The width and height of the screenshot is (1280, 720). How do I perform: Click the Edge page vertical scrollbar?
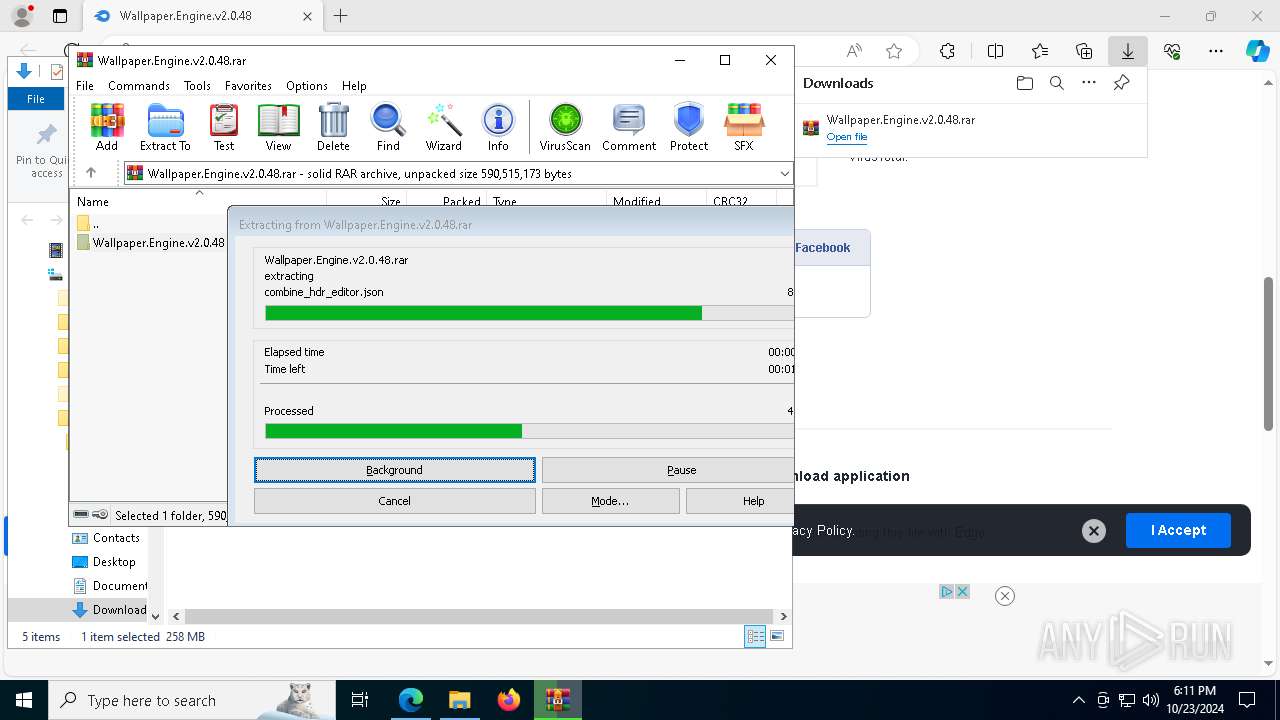[1268, 354]
